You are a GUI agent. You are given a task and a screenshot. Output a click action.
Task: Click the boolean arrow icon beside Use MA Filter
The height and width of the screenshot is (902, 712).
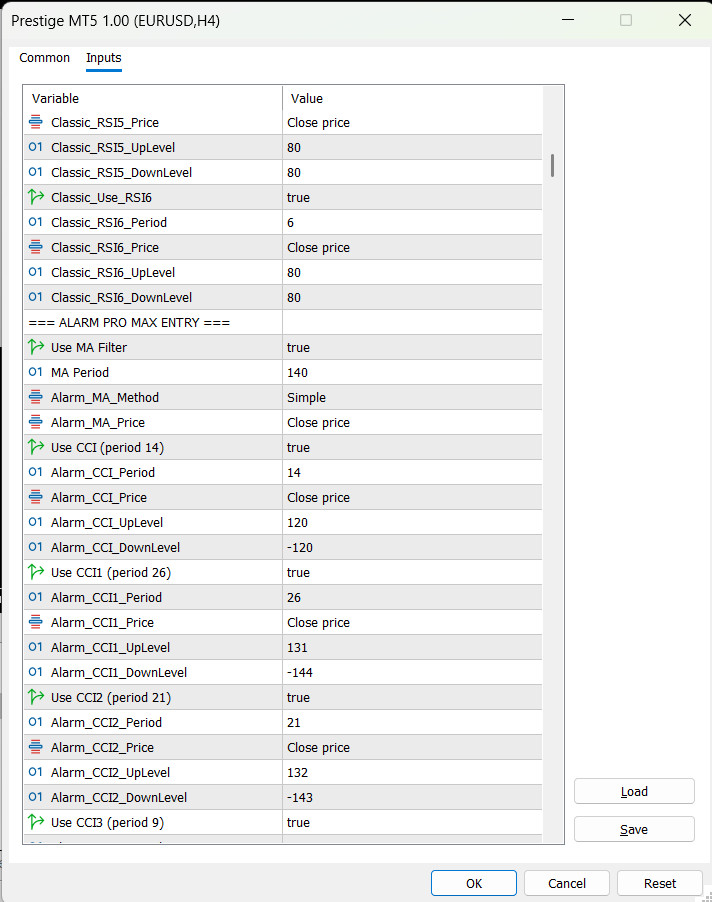click(36, 347)
